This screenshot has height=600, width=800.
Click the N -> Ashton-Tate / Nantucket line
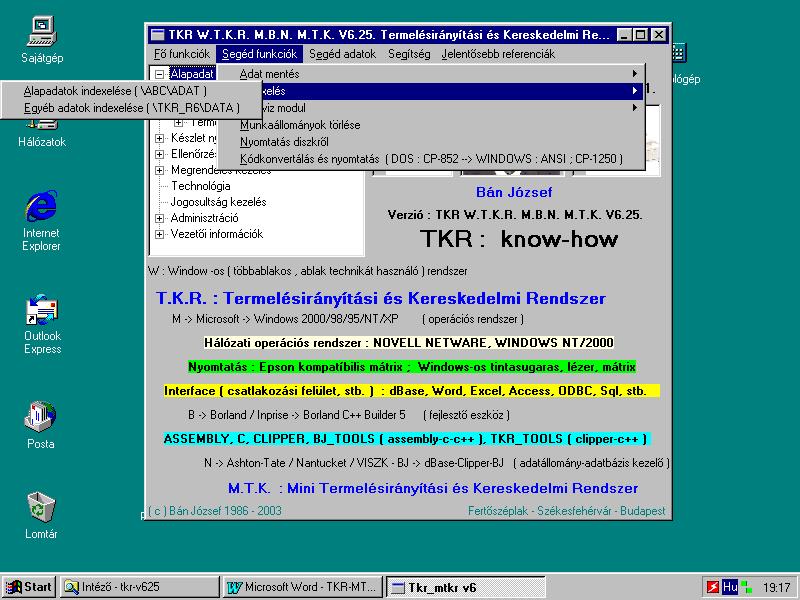[x=437, y=463]
